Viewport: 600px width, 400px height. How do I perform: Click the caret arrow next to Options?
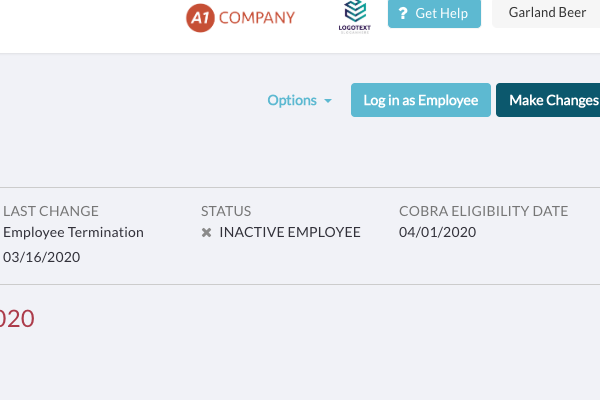coord(328,101)
